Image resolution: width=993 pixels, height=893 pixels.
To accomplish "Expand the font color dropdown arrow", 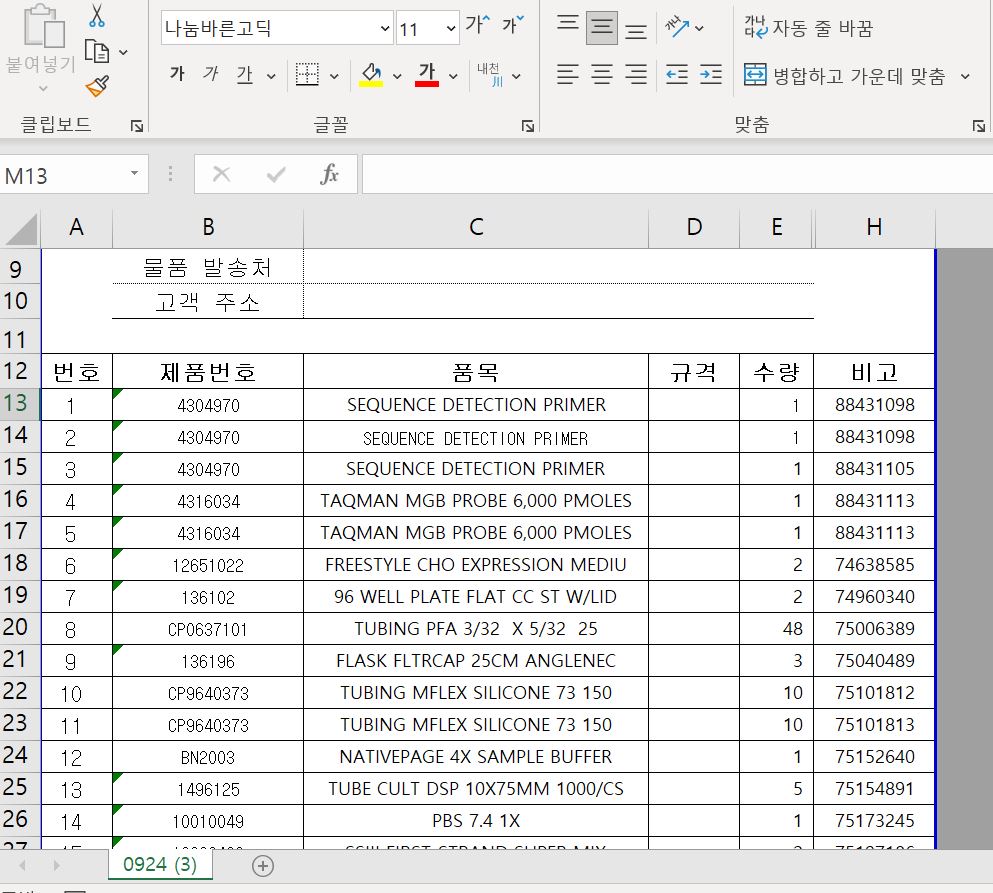I will click(453, 77).
